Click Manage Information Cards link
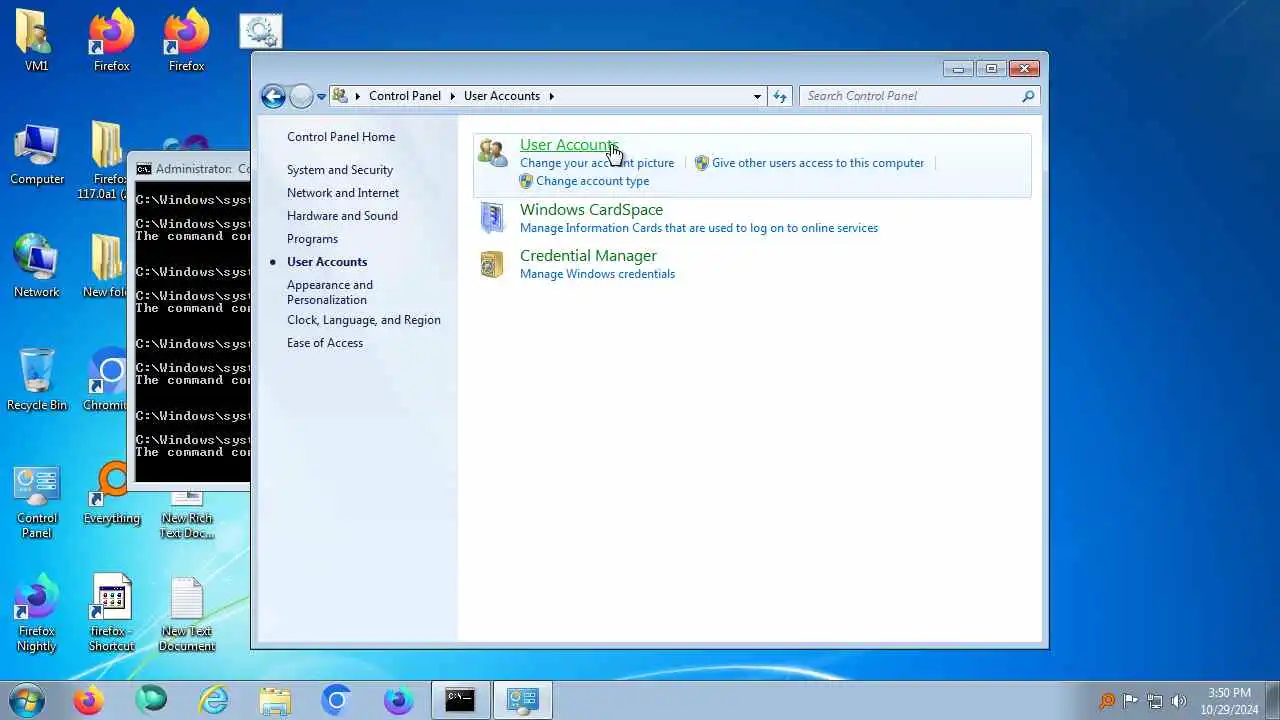 coord(699,228)
